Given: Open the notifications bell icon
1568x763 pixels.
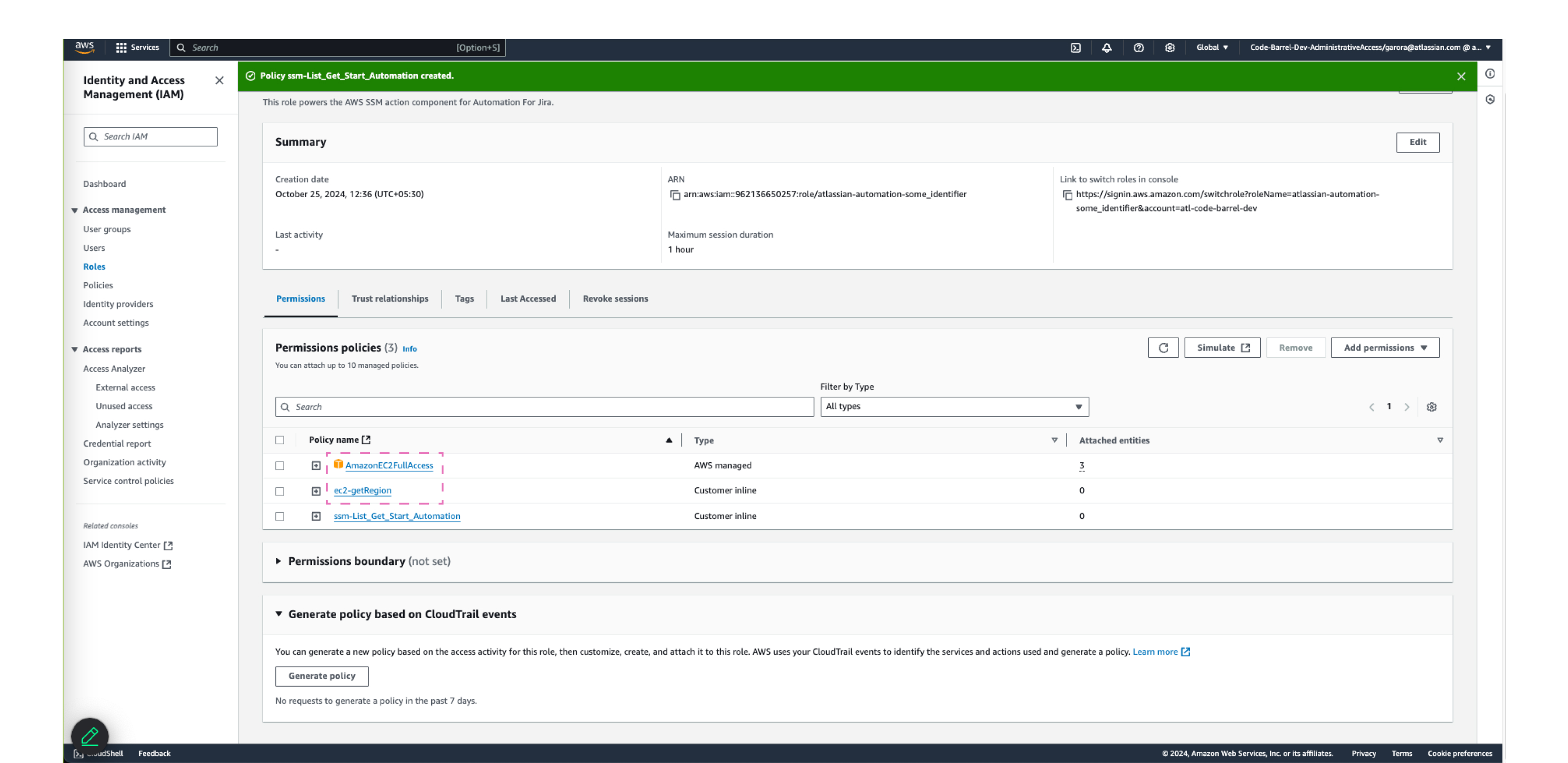Looking at the screenshot, I should point(1106,48).
